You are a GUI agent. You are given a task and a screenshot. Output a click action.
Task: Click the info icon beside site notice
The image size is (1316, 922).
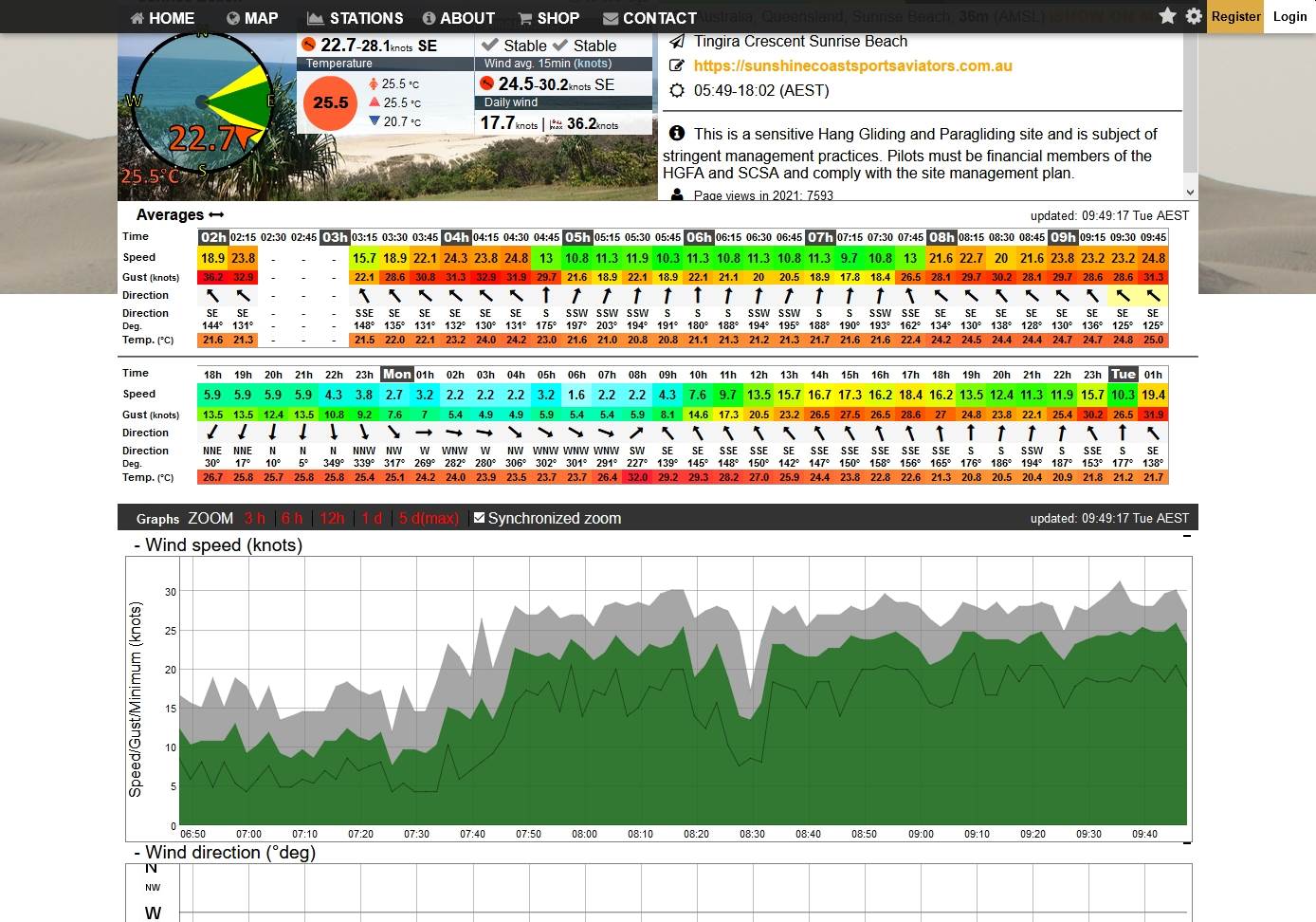677,134
